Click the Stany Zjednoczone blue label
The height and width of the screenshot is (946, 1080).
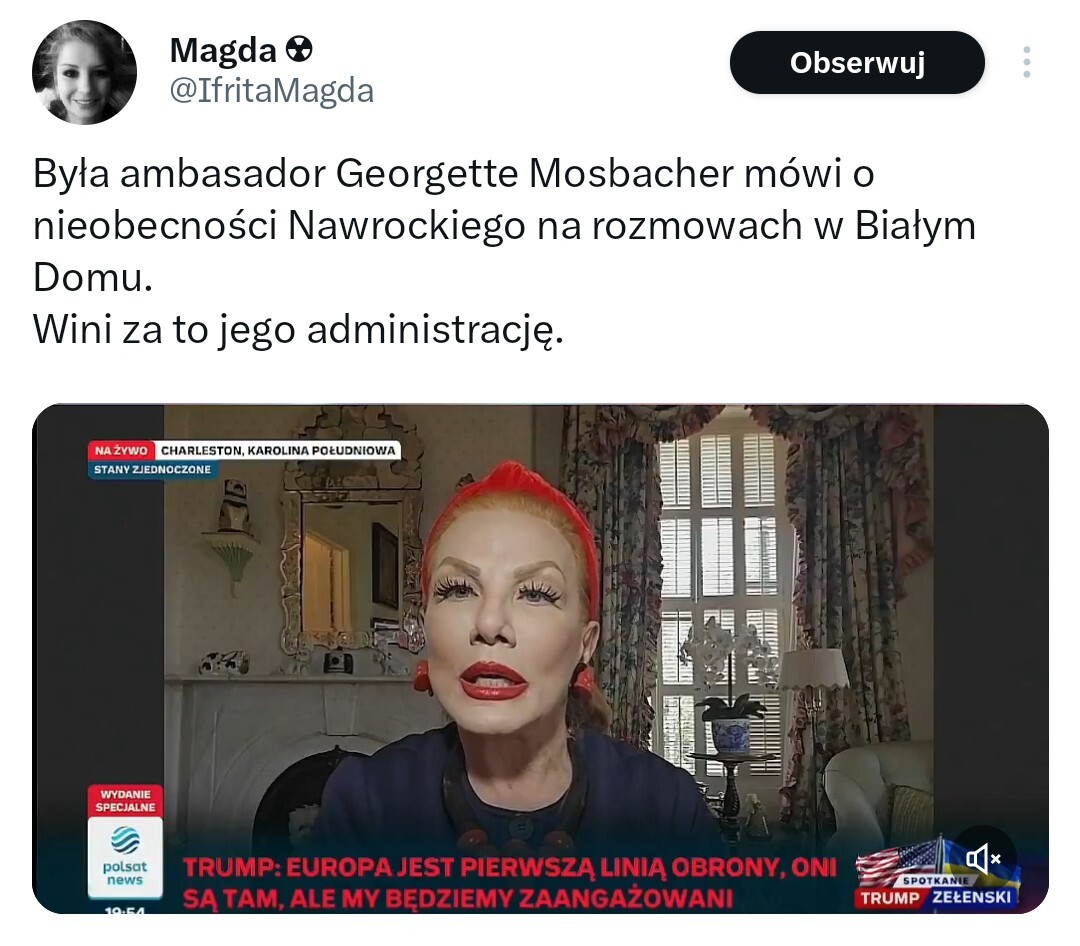pyautogui.click(x=152, y=469)
